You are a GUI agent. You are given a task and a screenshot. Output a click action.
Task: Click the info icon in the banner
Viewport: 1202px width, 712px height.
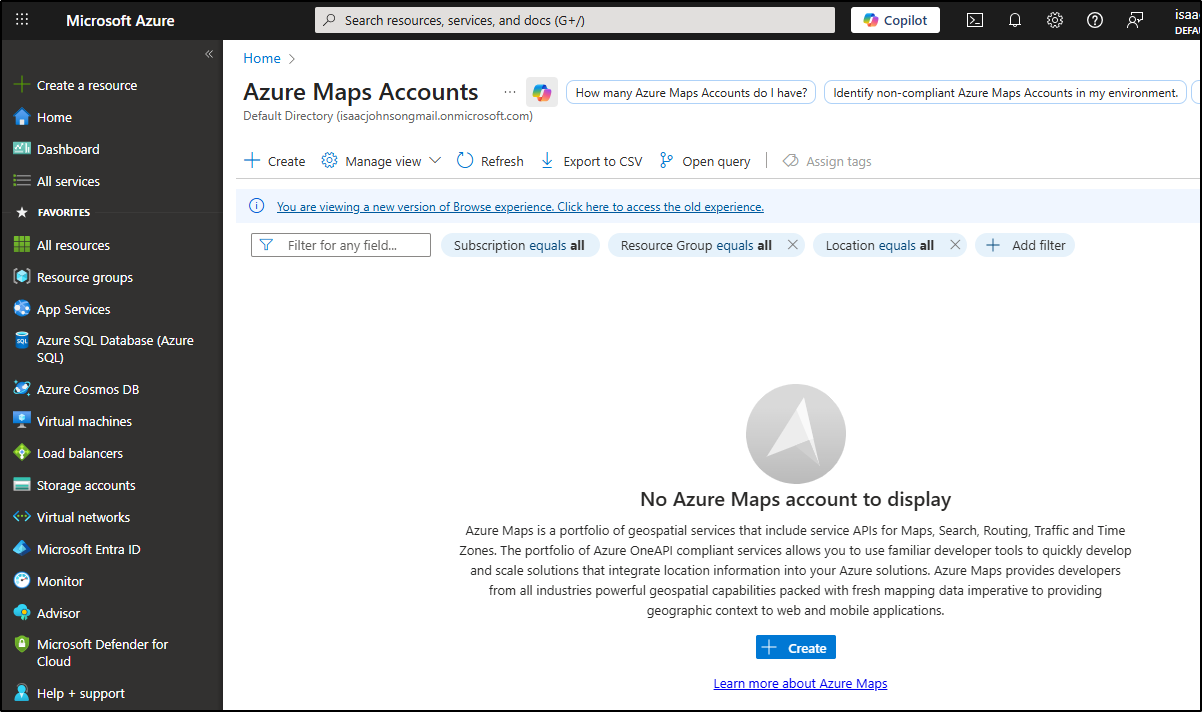click(257, 206)
